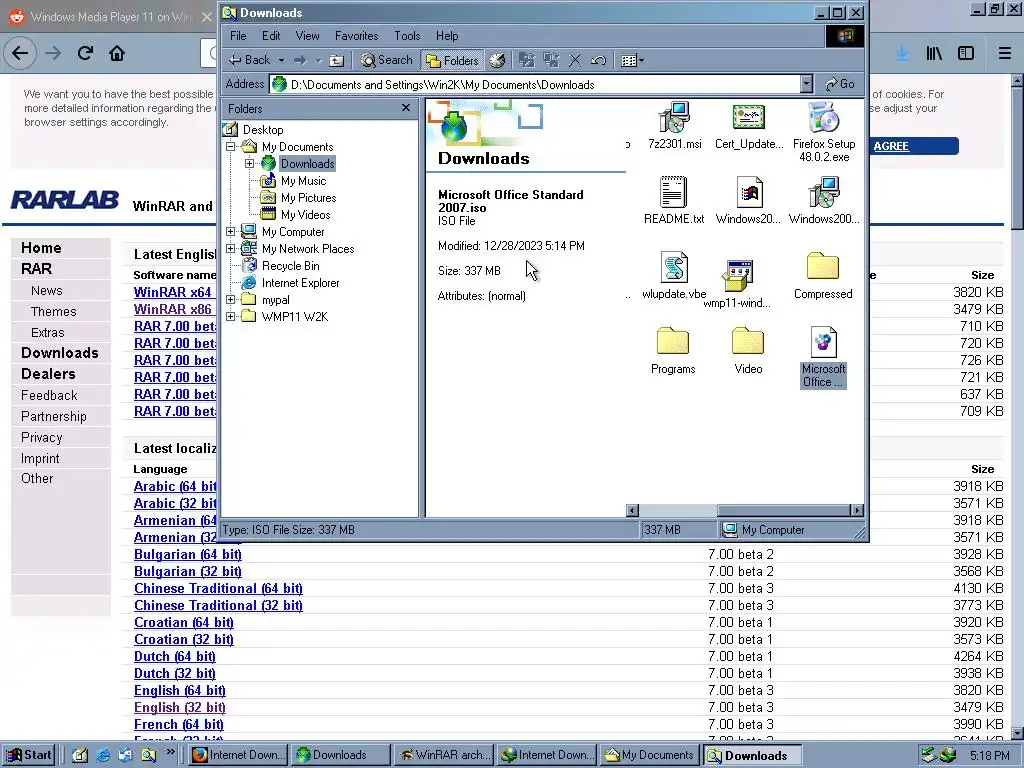Click the horizontal scrollbar in file list
The height and width of the screenshot is (768, 1024).
click(x=744, y=510)
